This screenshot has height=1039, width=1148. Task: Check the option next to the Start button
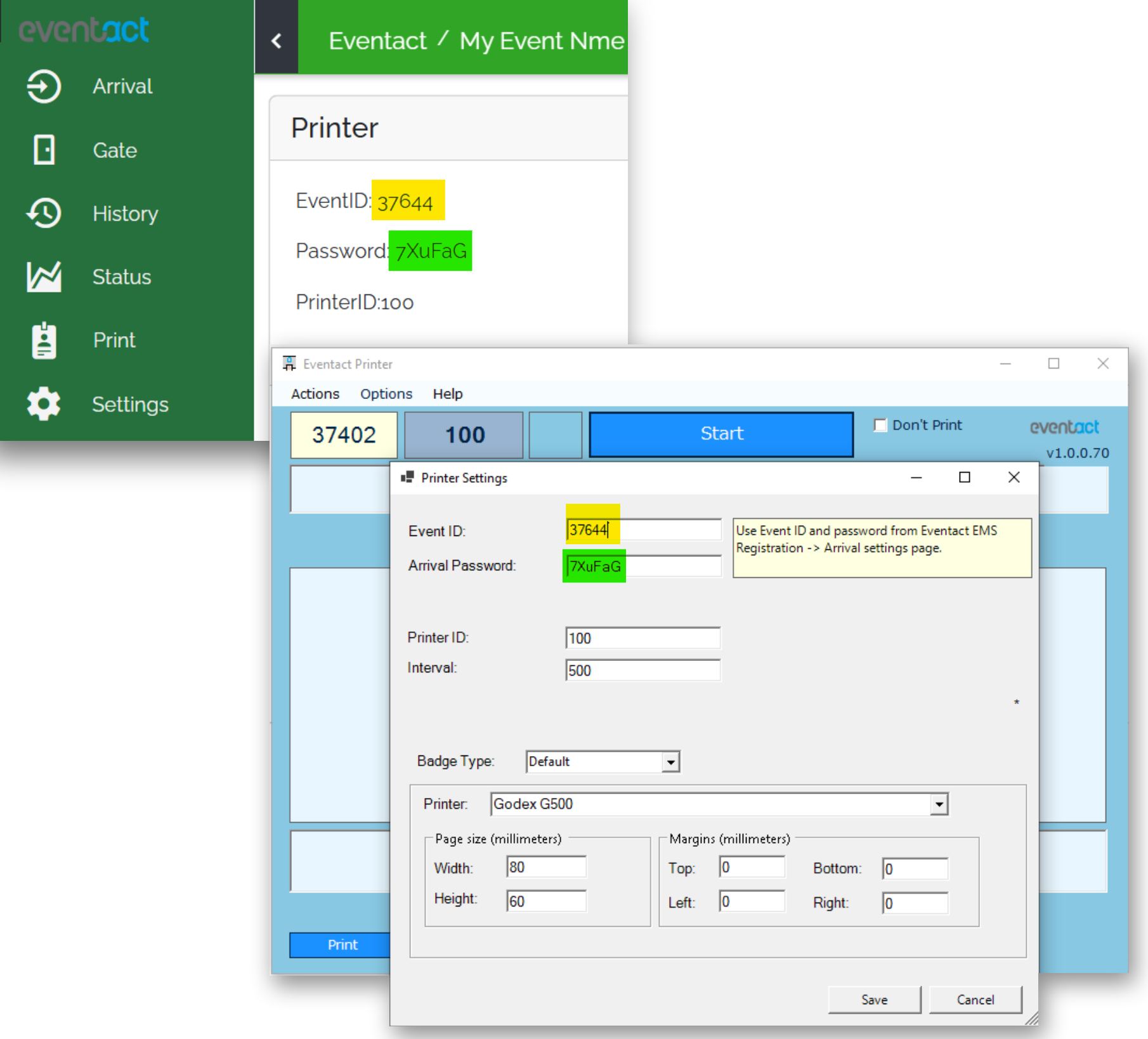880,425
